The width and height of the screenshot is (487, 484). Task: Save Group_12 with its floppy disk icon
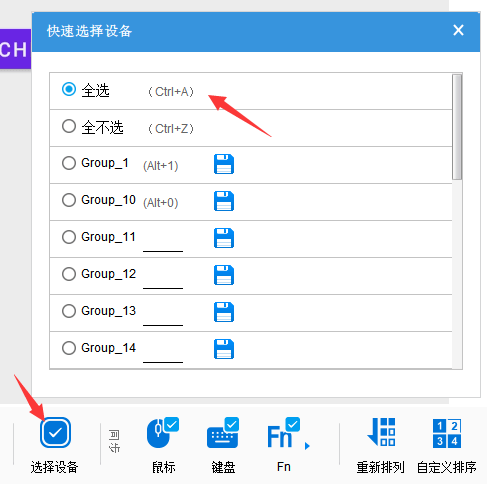pyautogui.click(x=224, y=275)
